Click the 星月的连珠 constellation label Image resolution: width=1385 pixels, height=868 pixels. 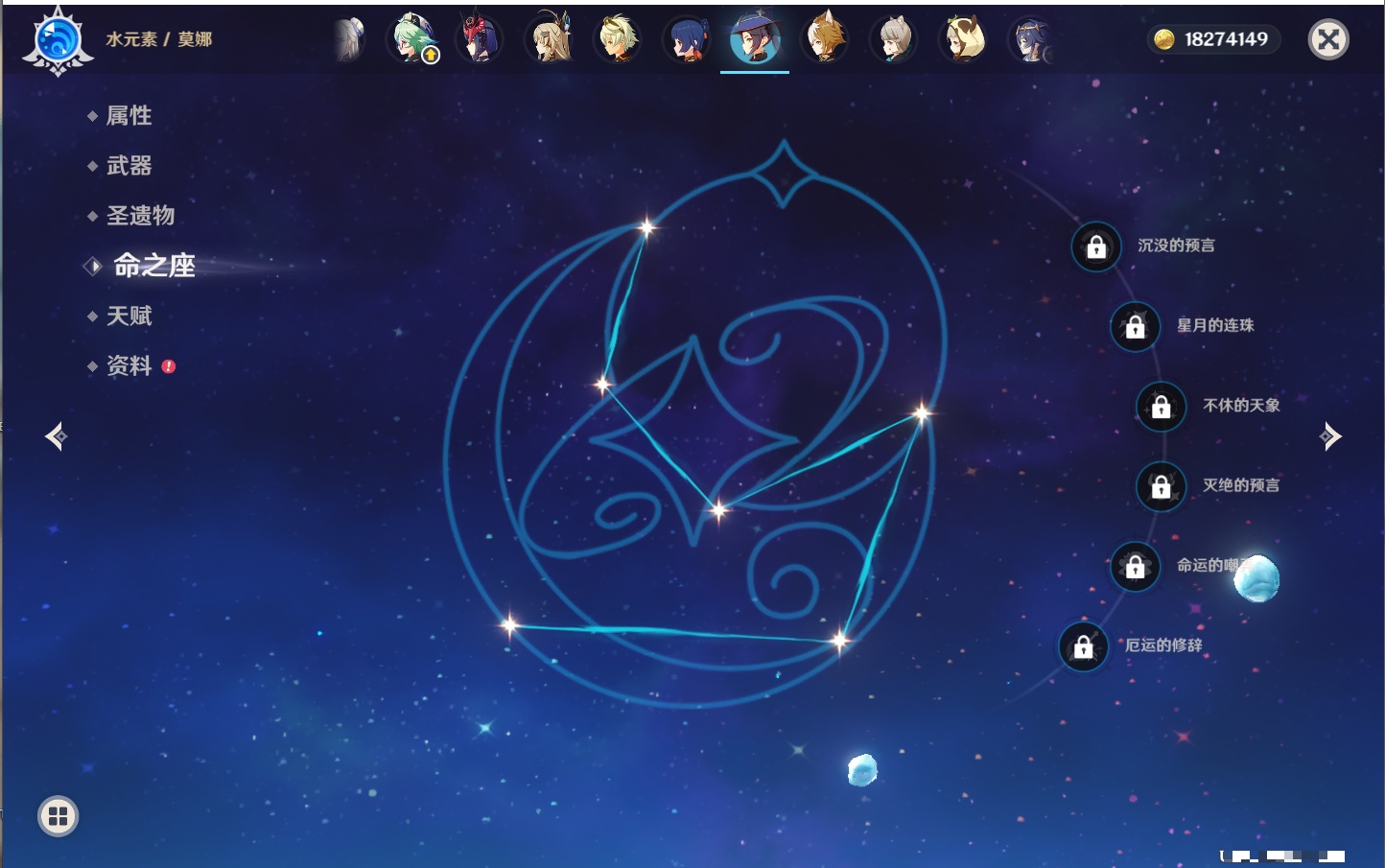point(1215,325)
